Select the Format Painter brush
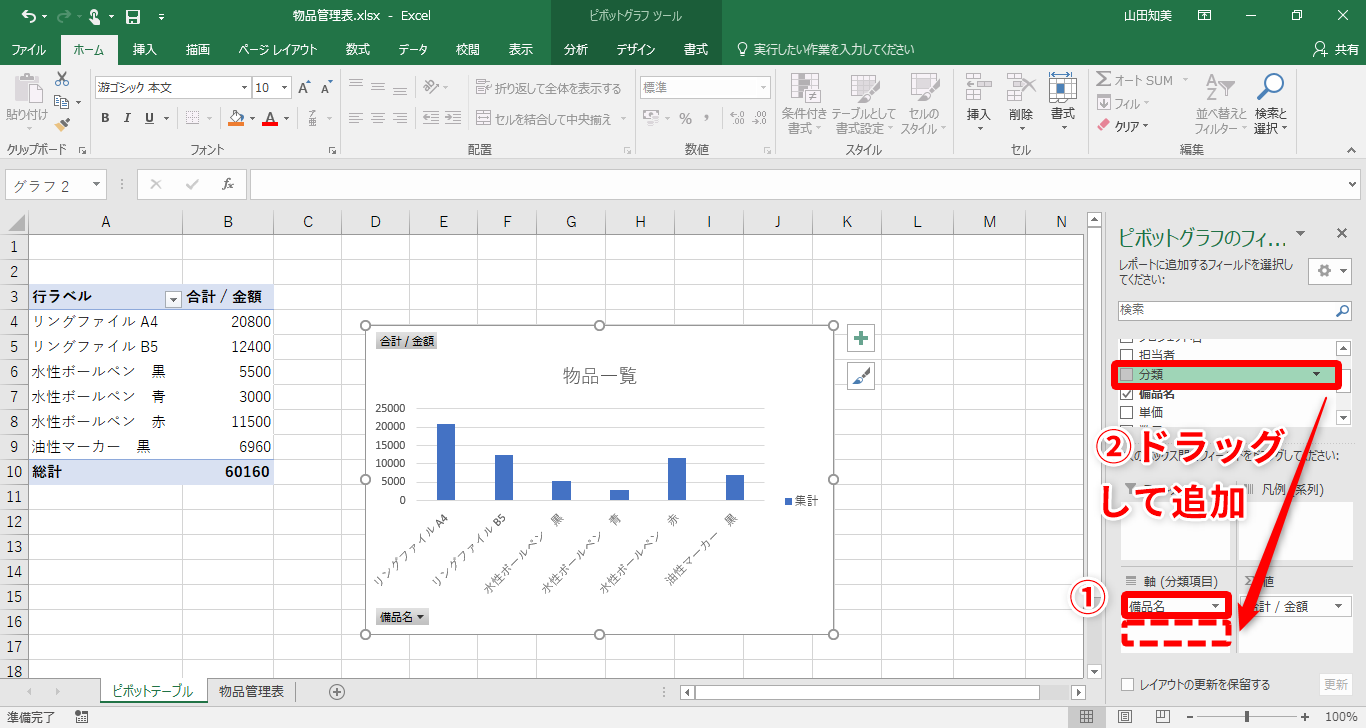This screenshot has height=728, width=1366. (x=62, y=125)
